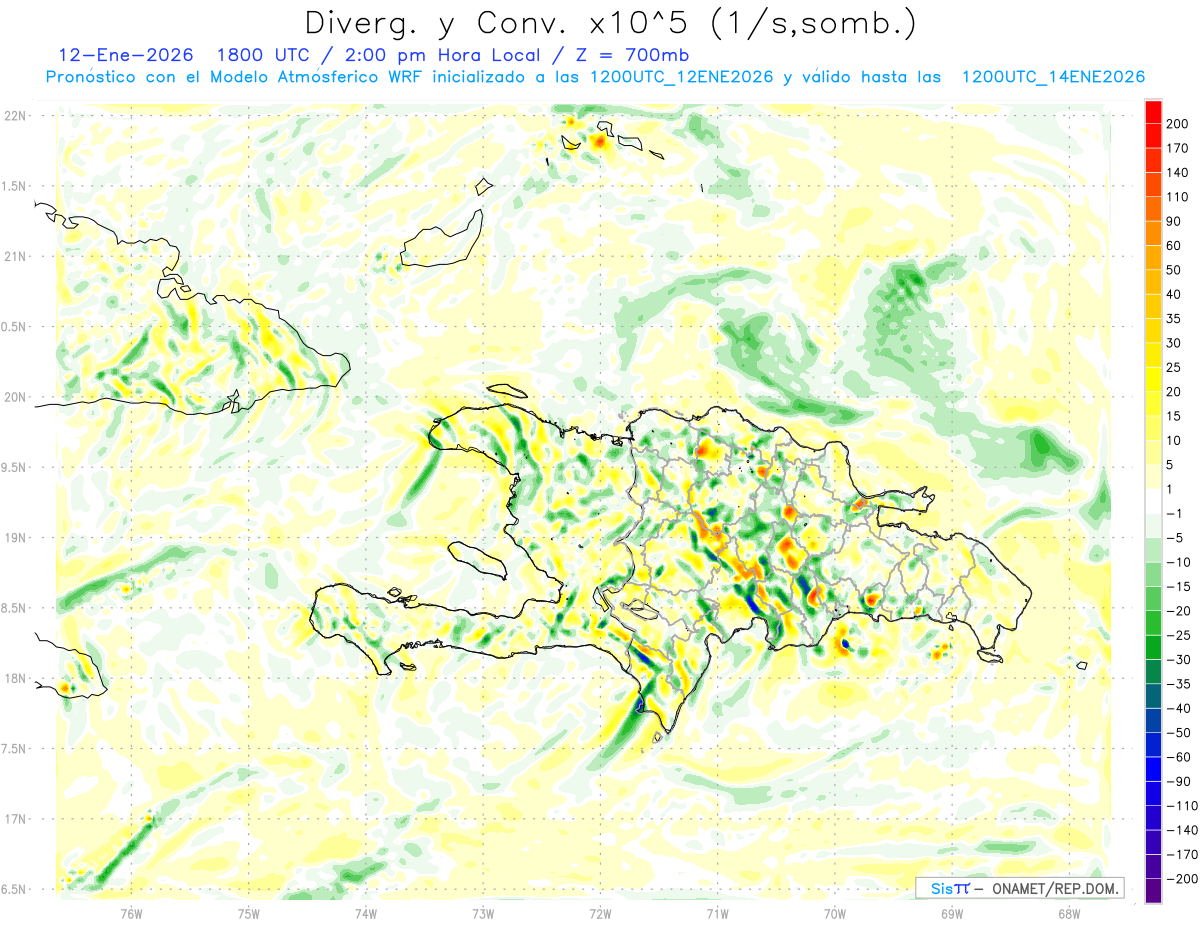Click the orange swatch between the 60 and 90 labels

[x=1153, y=233]
